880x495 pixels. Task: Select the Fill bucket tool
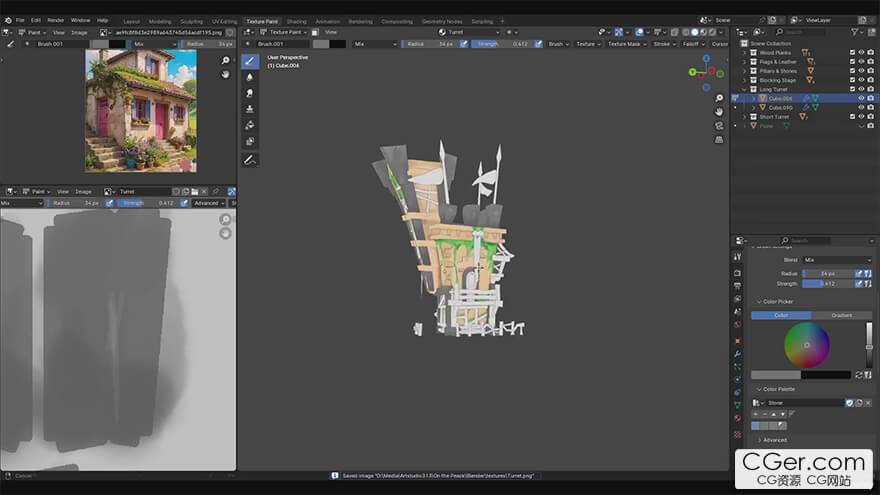(250, 125)
